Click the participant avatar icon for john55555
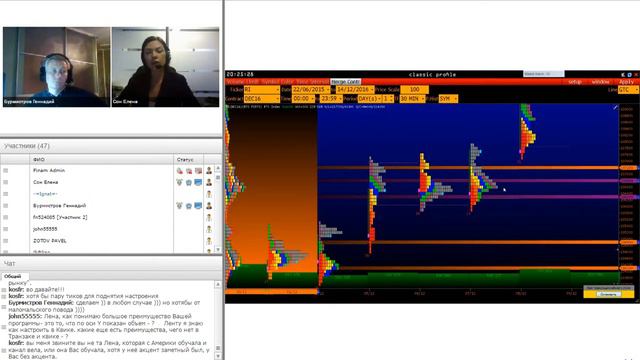The width and height of the screenshot is (640, 360). 209,229
